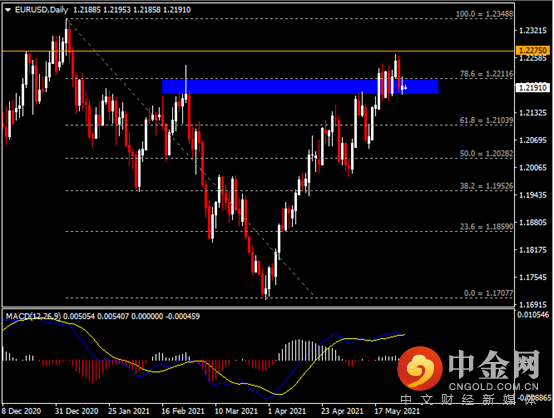The image size is (554, 418).
Task: Select the Fibonacci 0.0 = 1.17077 label
Action: pyautogui.click(x=488, y=293)
